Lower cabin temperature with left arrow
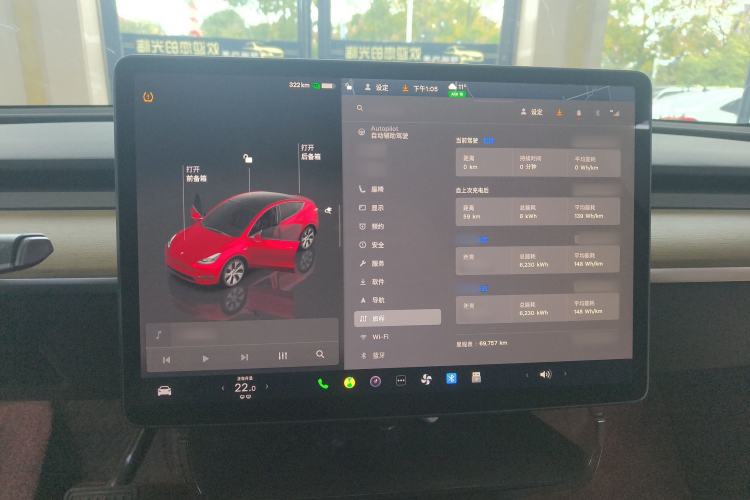 223,388
